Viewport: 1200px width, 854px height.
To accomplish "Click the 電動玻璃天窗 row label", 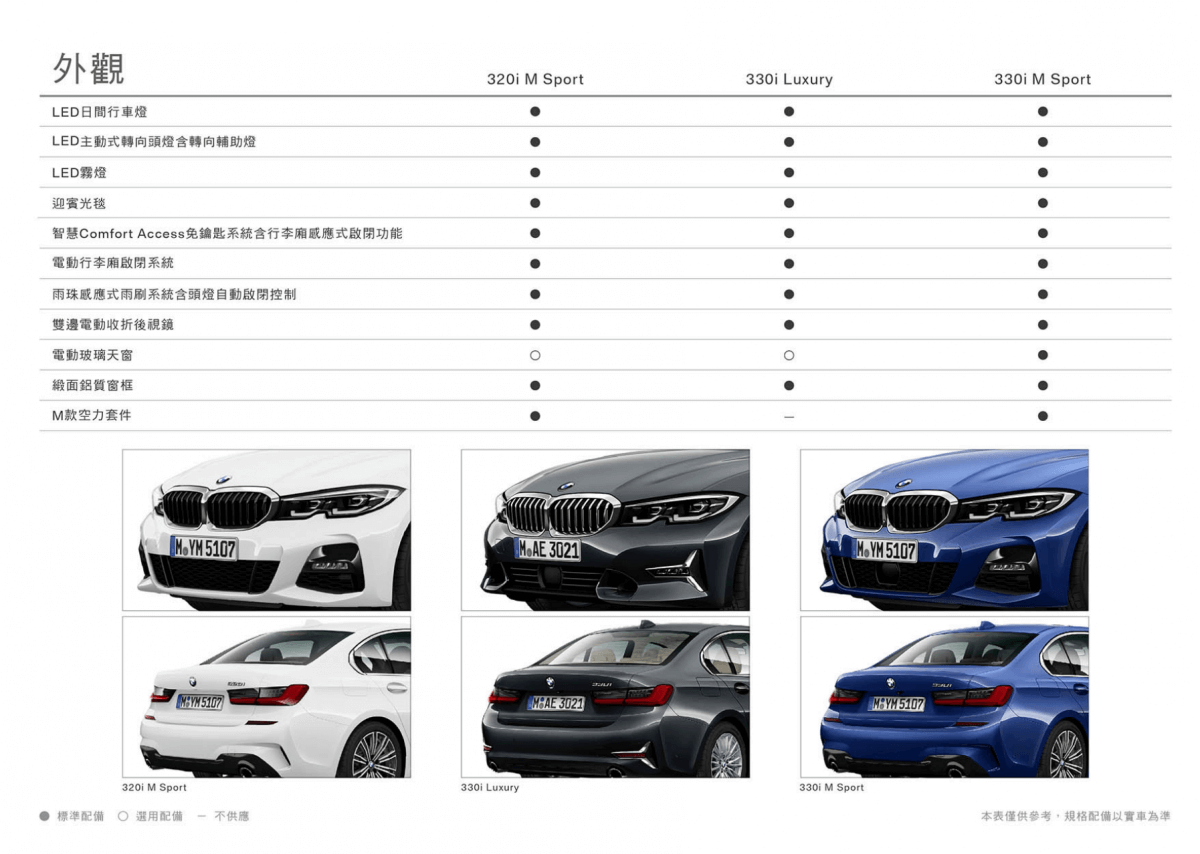I will tap(93, 355).
